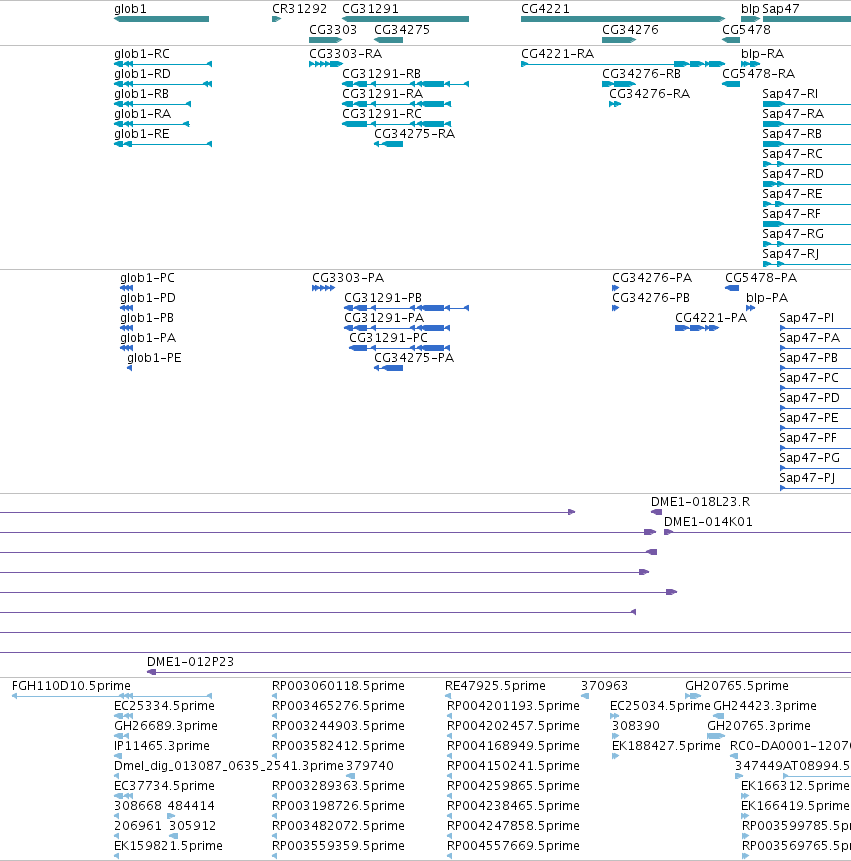Viewport: 851px width, 861px height.
Task: Select the CG34275 gene label
Action: 402,30
